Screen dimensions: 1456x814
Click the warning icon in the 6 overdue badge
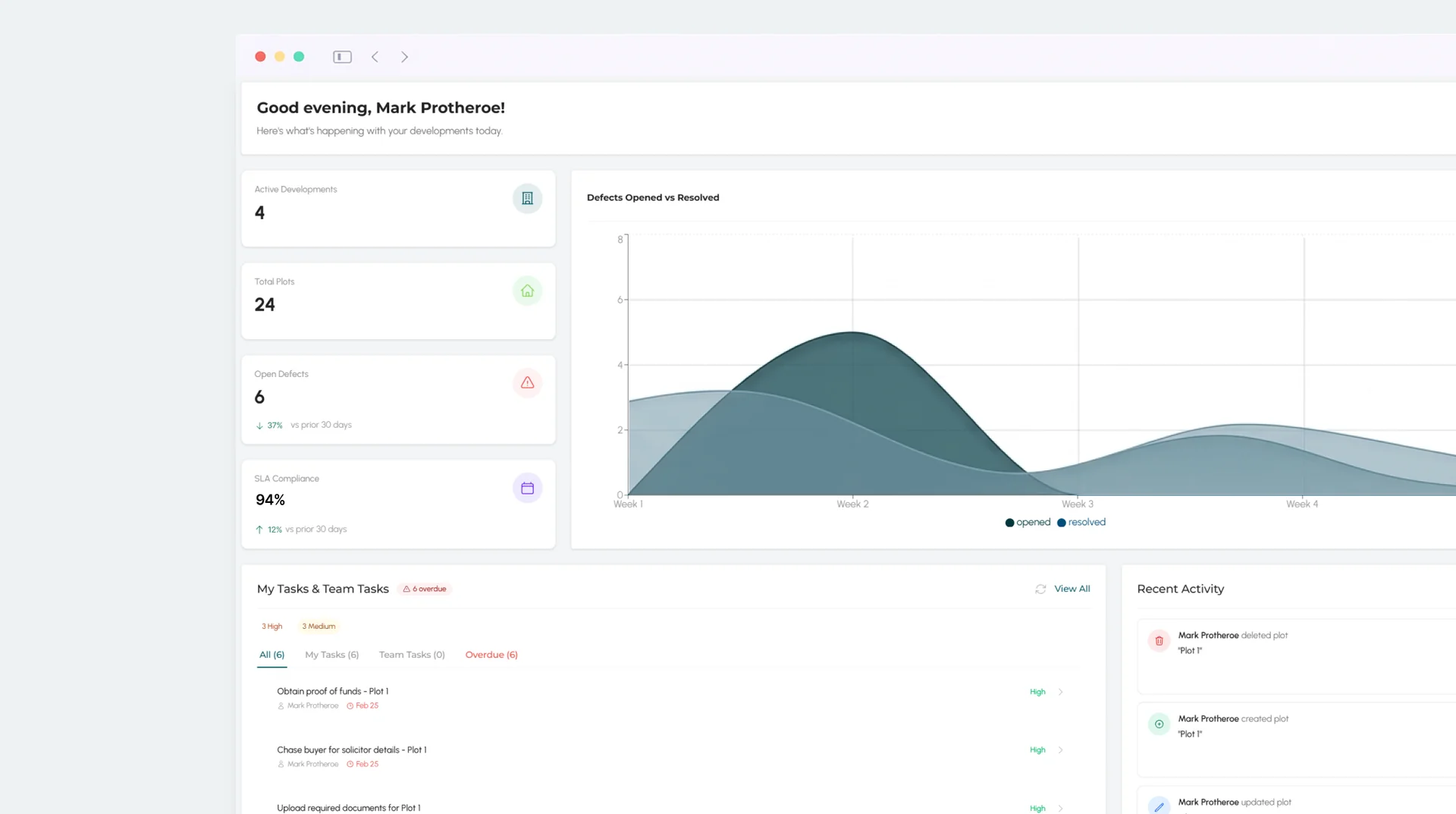click(x=406, y=589)
